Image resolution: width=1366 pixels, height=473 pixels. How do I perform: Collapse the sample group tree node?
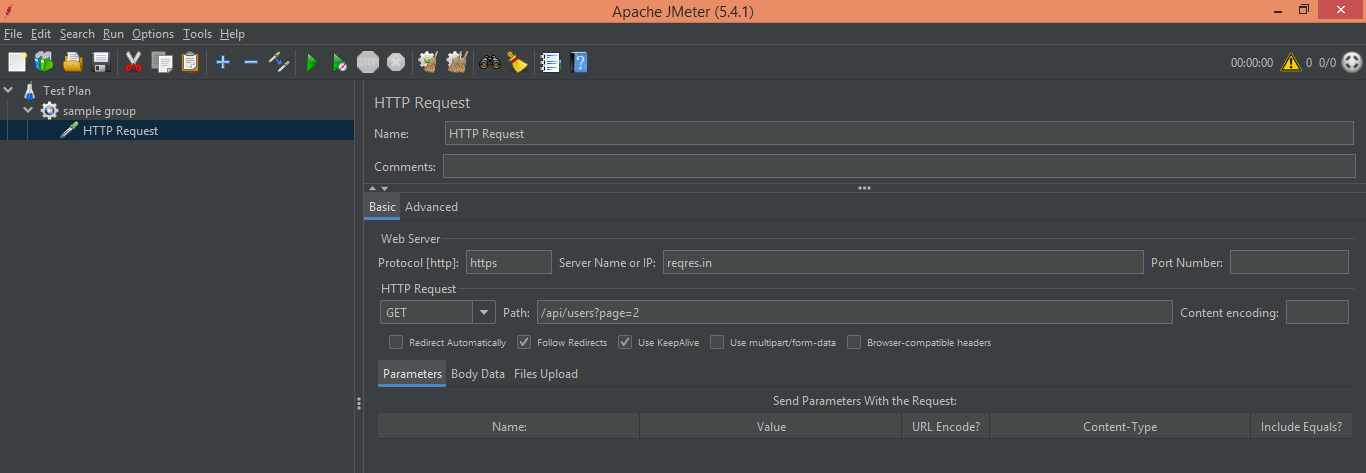pyautogui.click(x=29, y=110)
